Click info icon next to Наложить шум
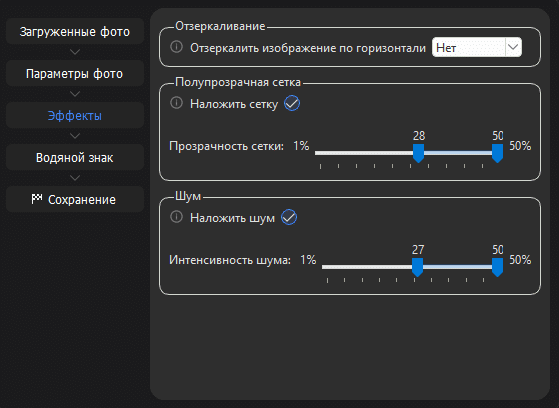 pos(176,217)
